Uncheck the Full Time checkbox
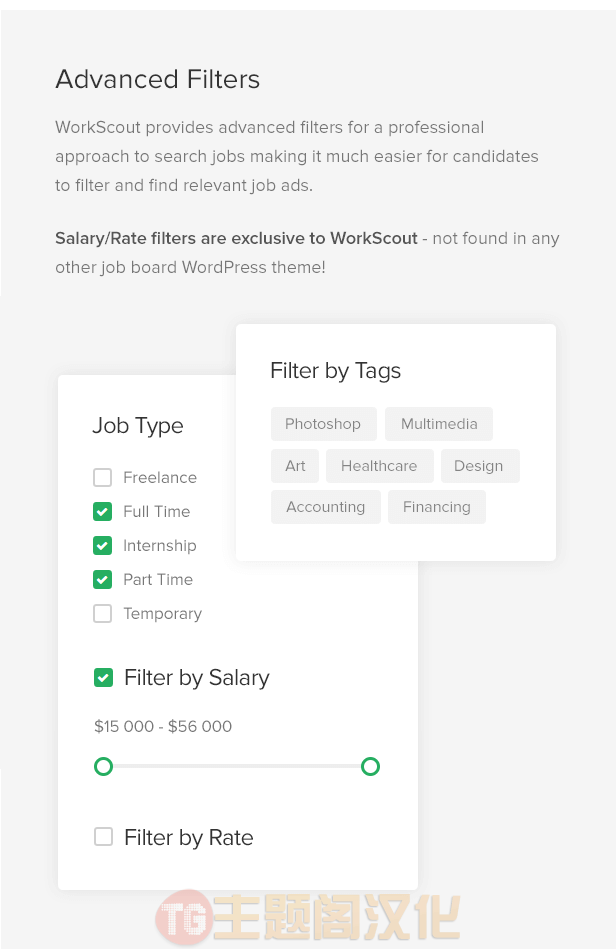 coord(102,511)
